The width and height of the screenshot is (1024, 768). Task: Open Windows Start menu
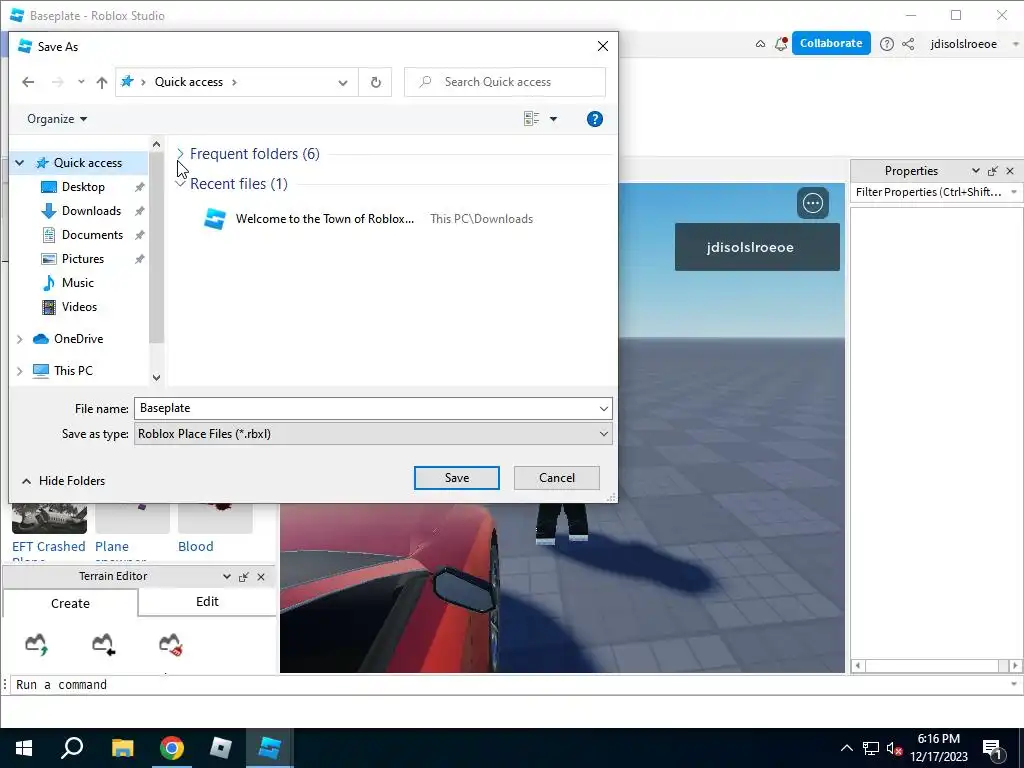(x=24, y=748)
